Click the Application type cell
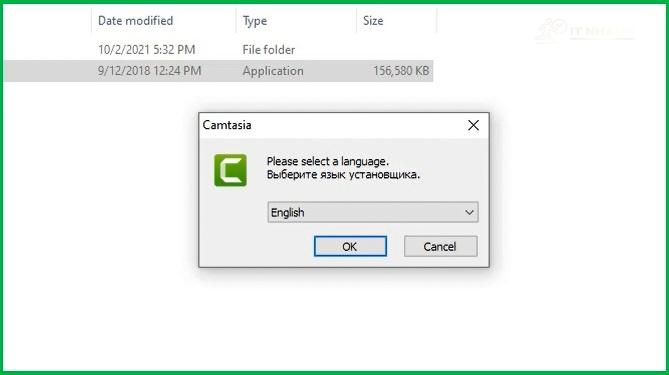Image resolution: width=669 pixels, height=375 pixels. [273, 71]
